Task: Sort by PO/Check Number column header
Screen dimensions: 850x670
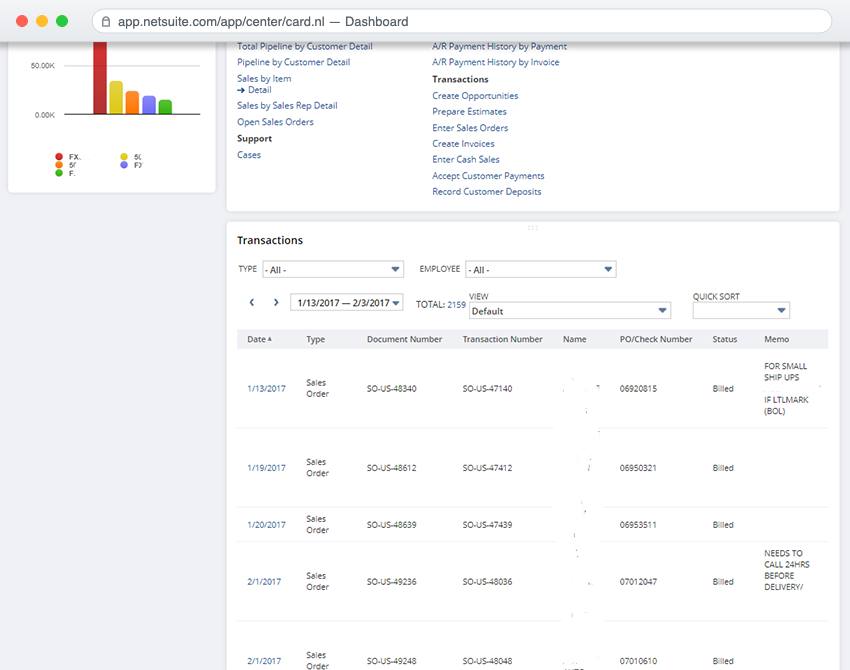Action: (x=656, y=339)
